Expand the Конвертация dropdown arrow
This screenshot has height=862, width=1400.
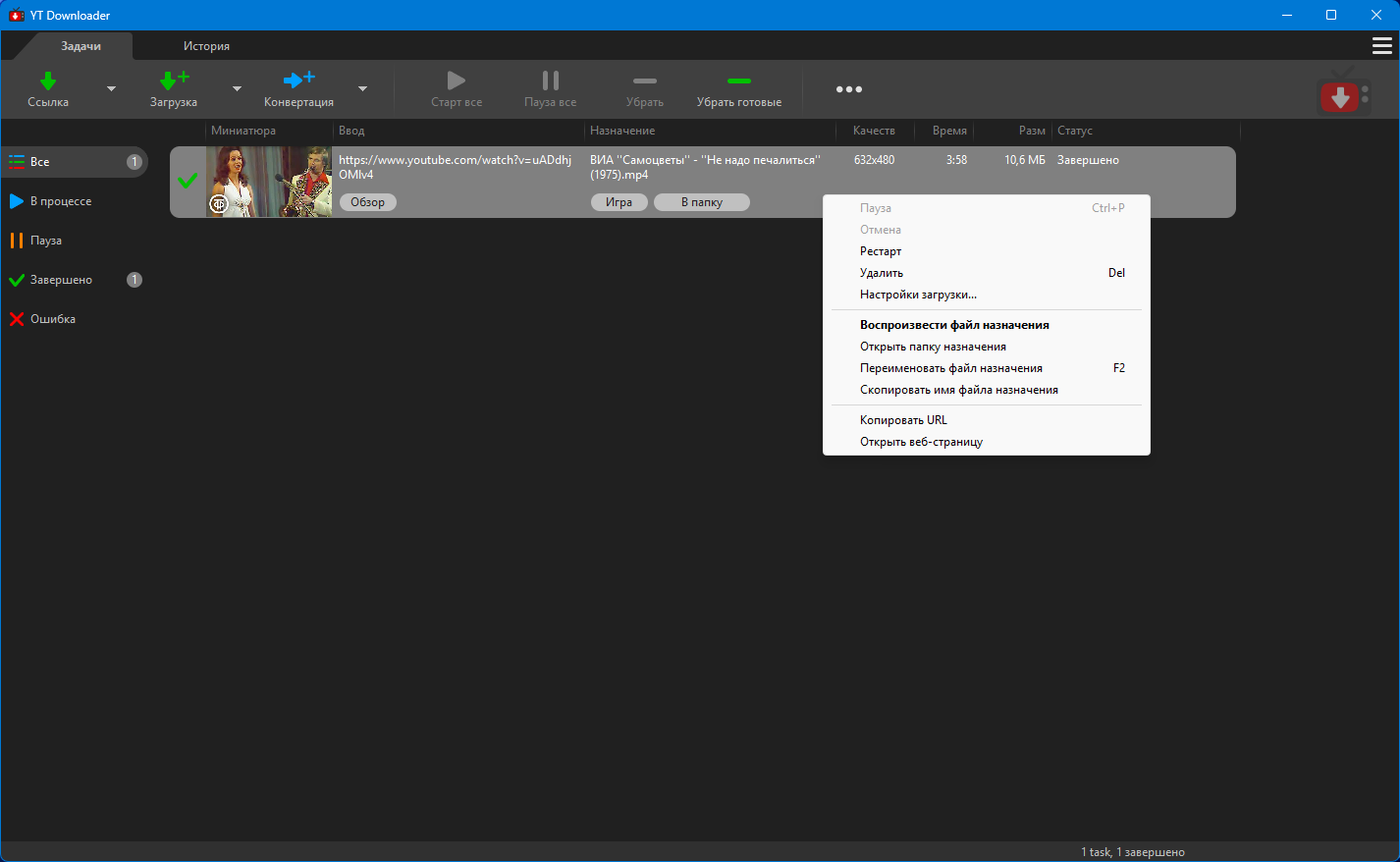362,89
